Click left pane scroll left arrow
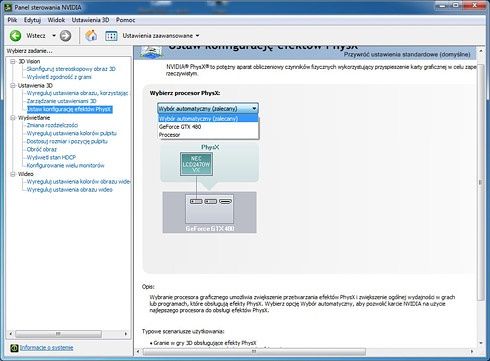Screen dimensions: 490x361 point(10,334)
